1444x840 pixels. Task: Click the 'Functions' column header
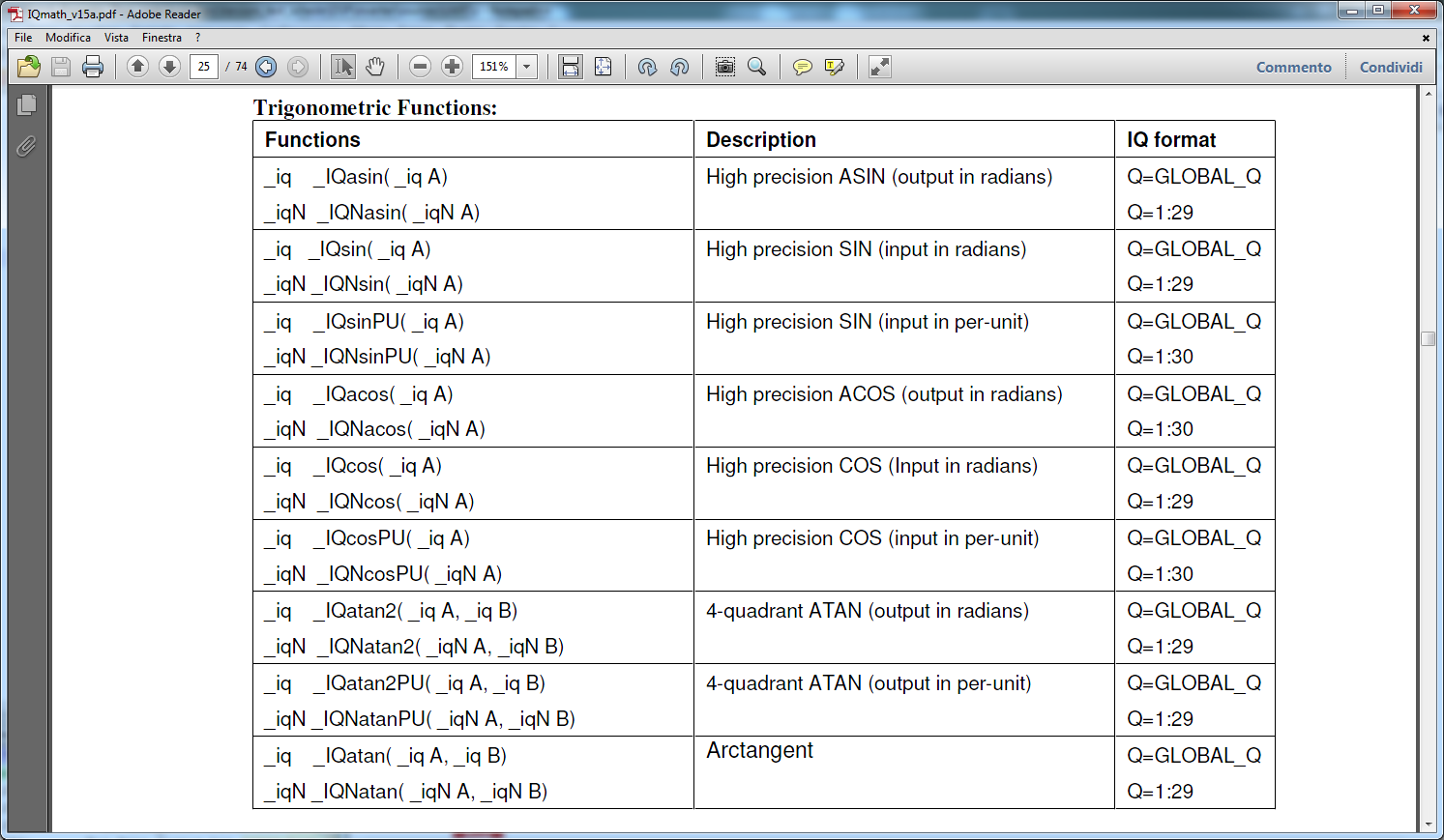click(x=312, y=139)
